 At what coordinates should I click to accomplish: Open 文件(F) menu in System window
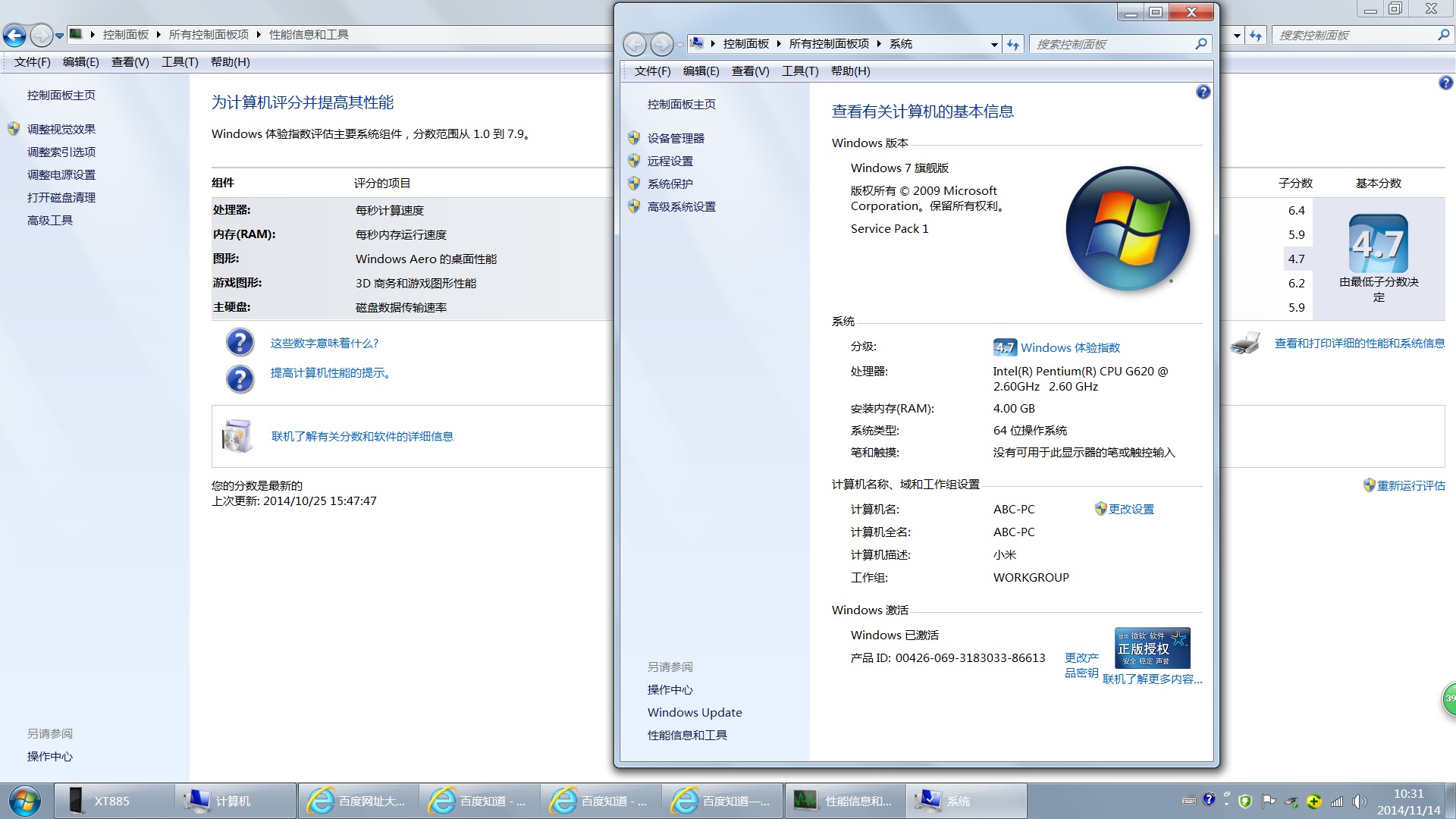pos(652,71)
